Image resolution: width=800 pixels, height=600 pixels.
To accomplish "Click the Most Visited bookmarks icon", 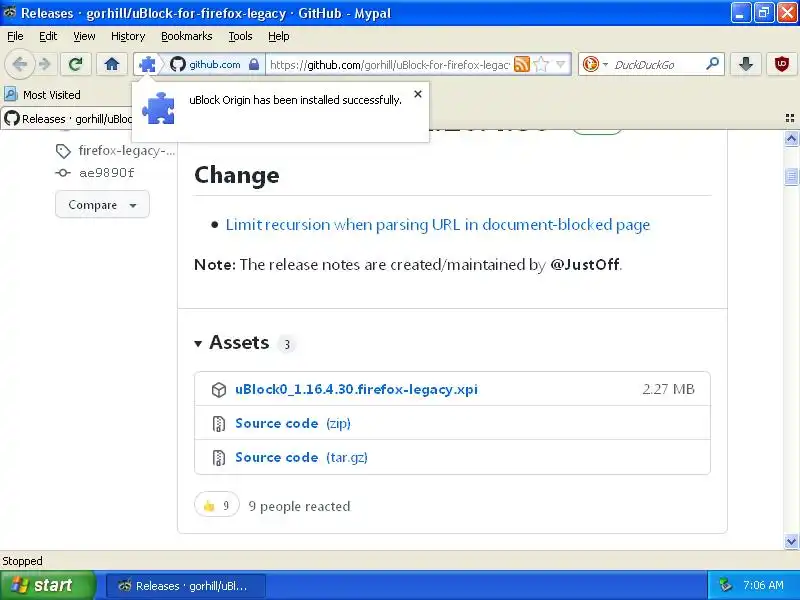I will 10,94.
